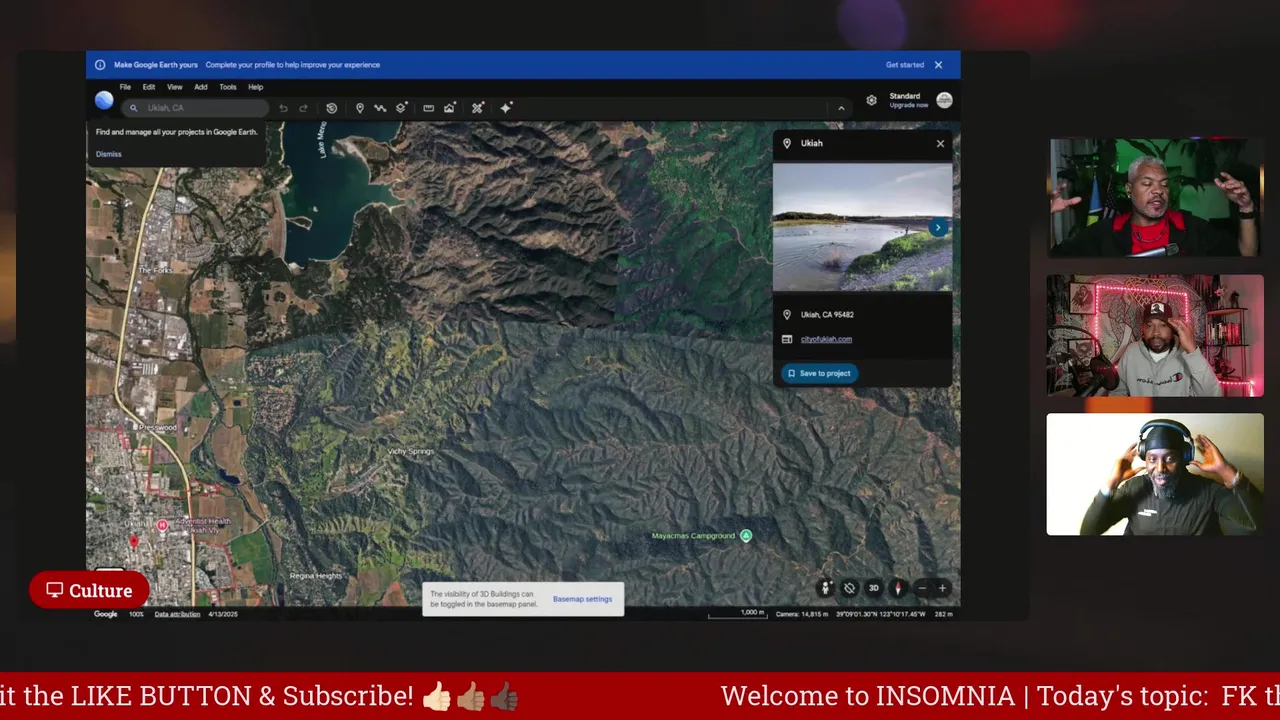The width and height of the screenshot is (1280, 720).
Task: Click the Presswood map label
Action: pos(158,427)
